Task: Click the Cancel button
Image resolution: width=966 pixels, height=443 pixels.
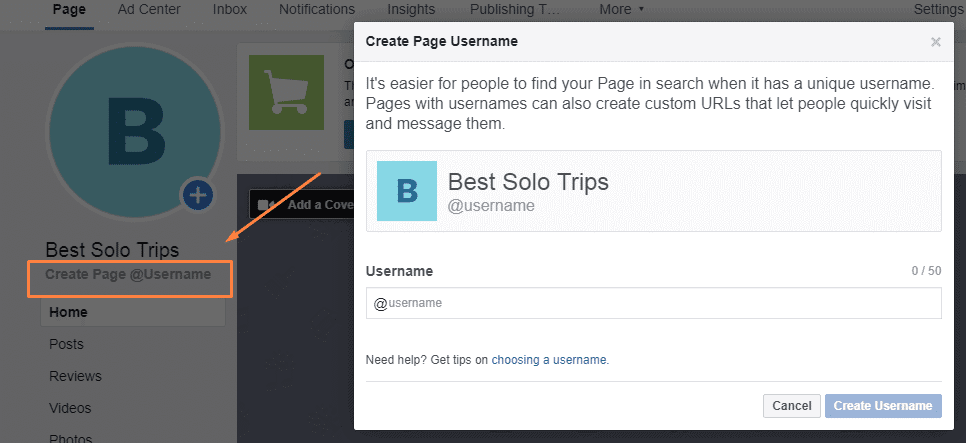Action: (x=792, y=406)
